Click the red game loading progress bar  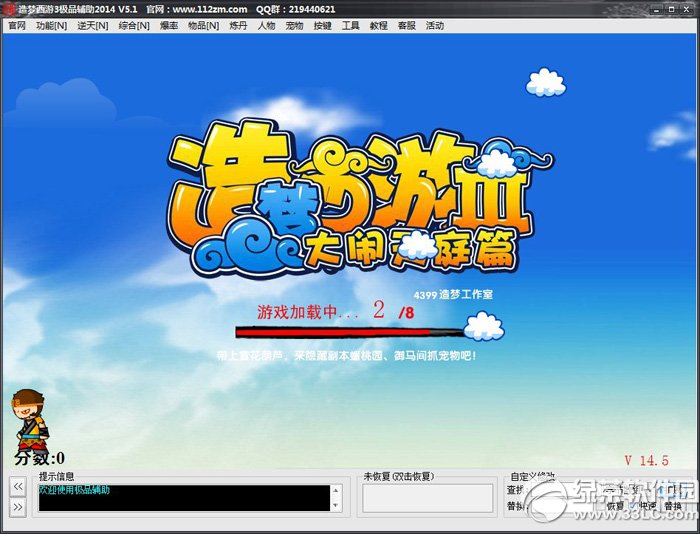click(350, 332)
